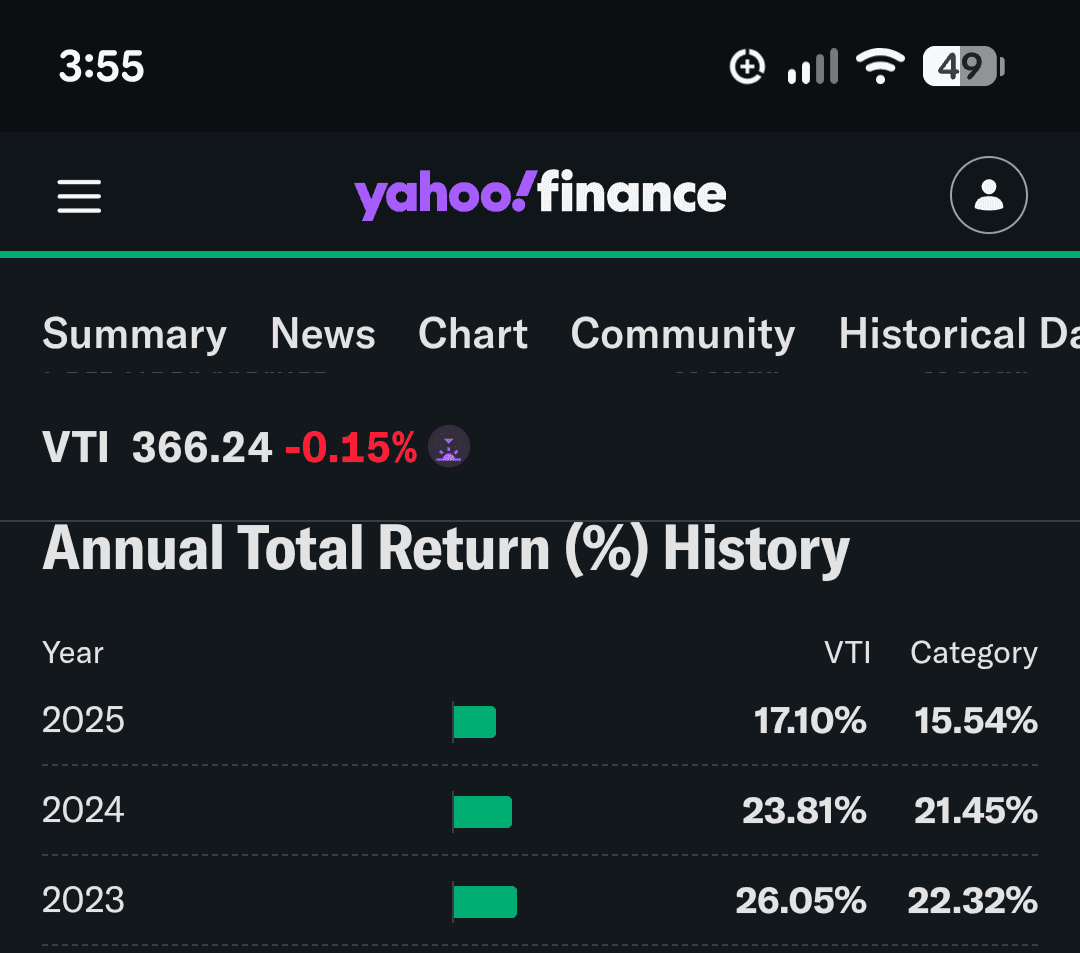1080x953 pixels.
Task: Tap the VTI ticker symbol in price bar
Action: [76, 447]
